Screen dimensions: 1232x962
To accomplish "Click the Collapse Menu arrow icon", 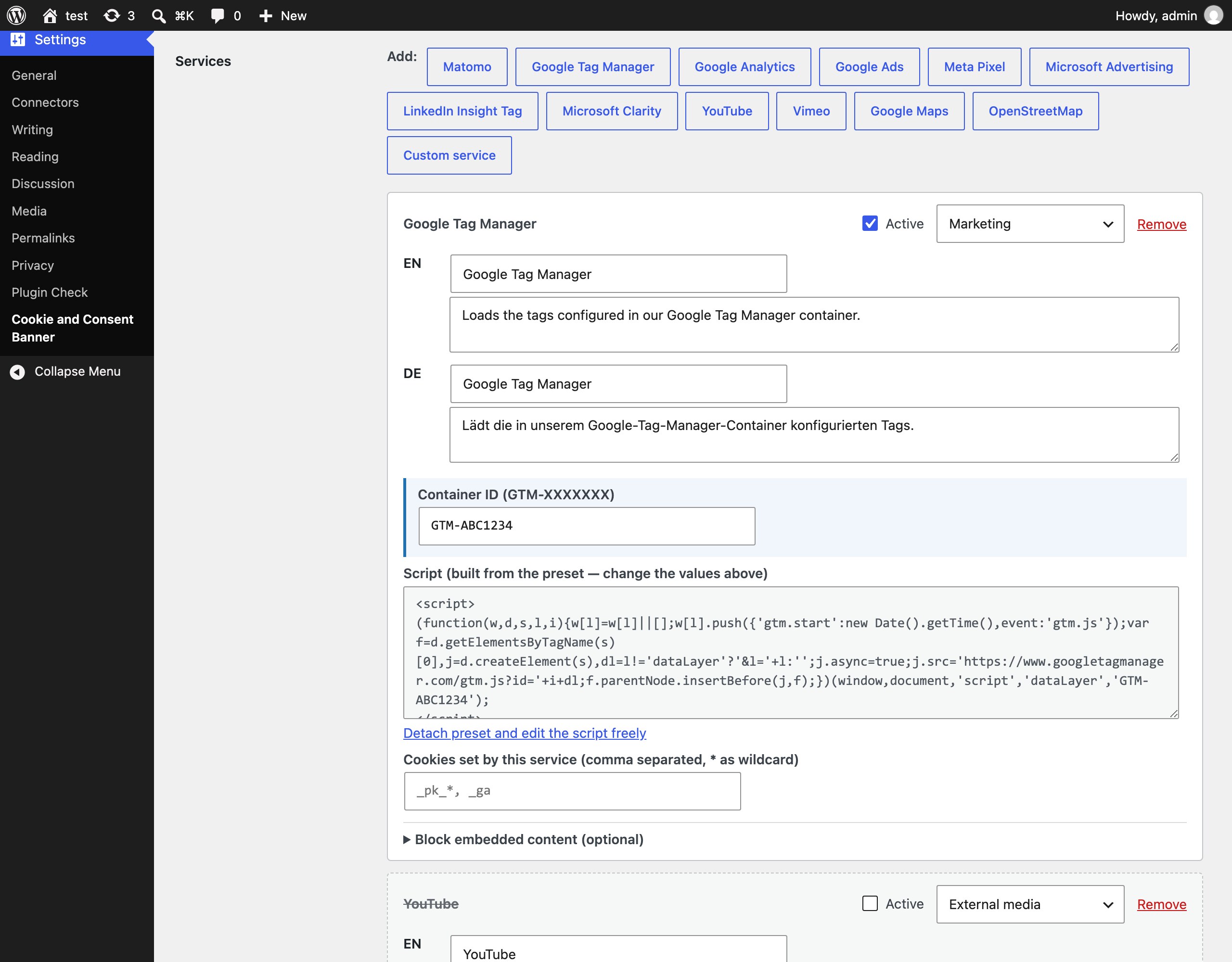I will (x=17, y=372).
